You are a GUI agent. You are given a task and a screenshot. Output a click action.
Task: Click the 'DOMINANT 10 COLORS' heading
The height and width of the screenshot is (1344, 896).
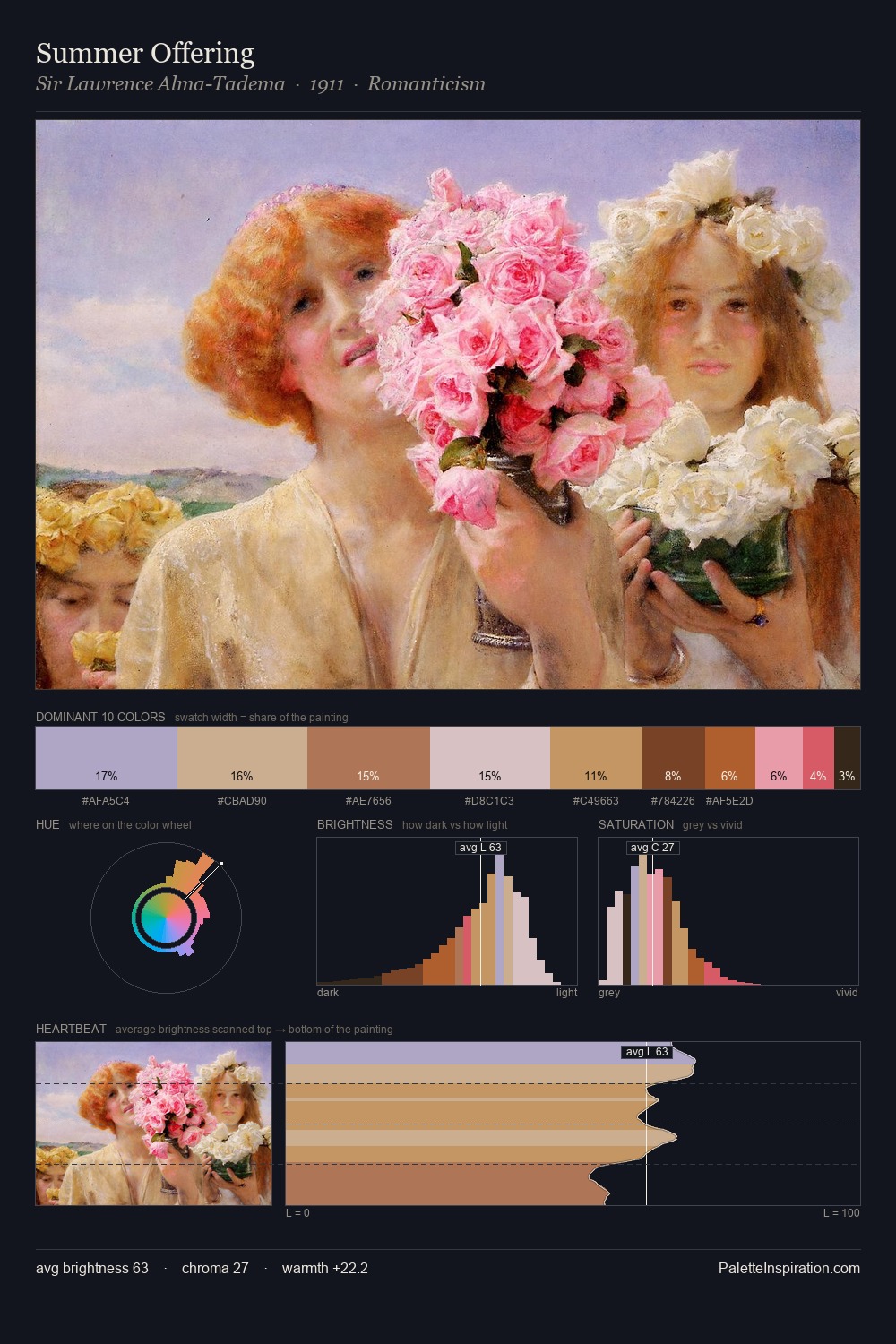tap(100, 717)
